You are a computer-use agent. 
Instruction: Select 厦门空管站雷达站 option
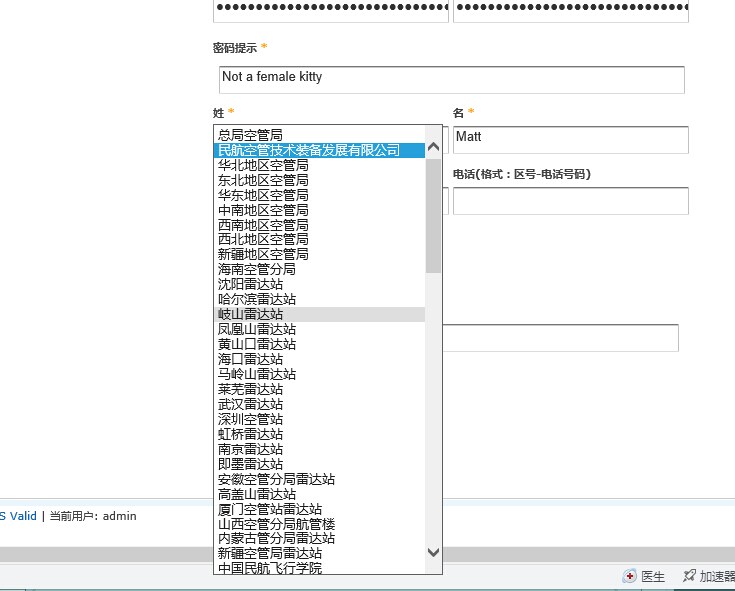click(319, 509)
